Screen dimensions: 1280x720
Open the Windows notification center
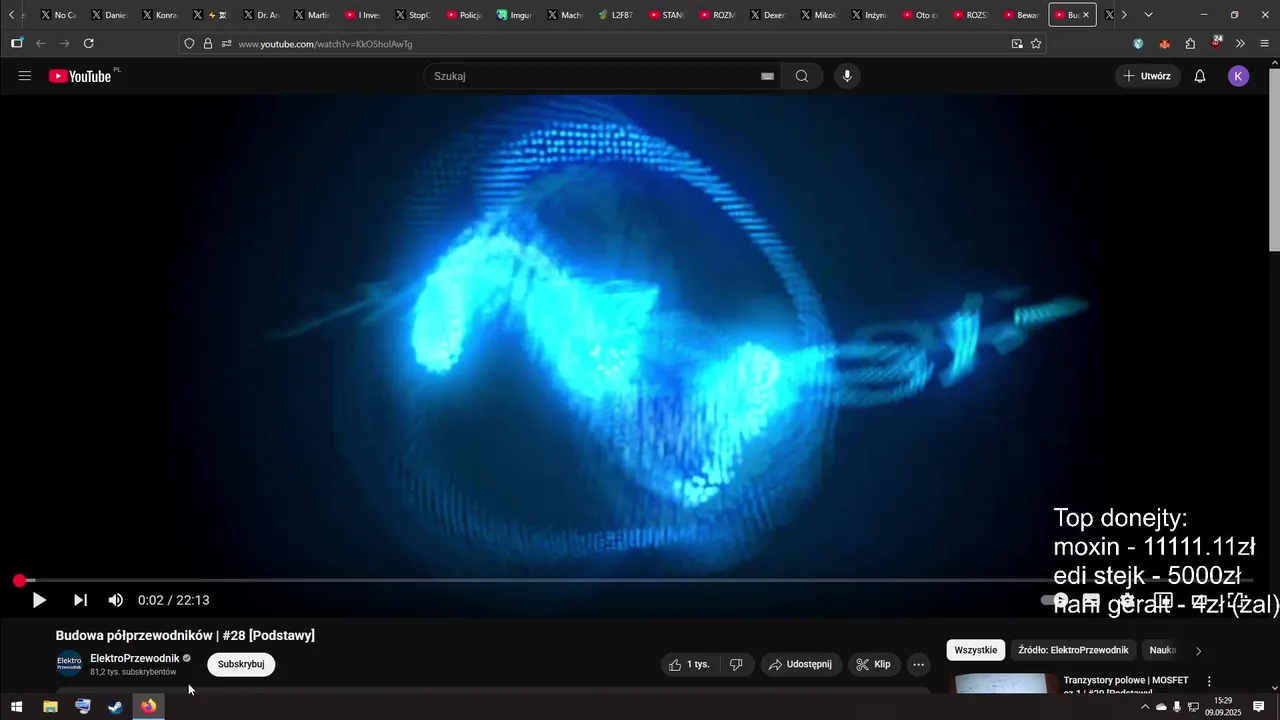click(x=1259, y=707)
